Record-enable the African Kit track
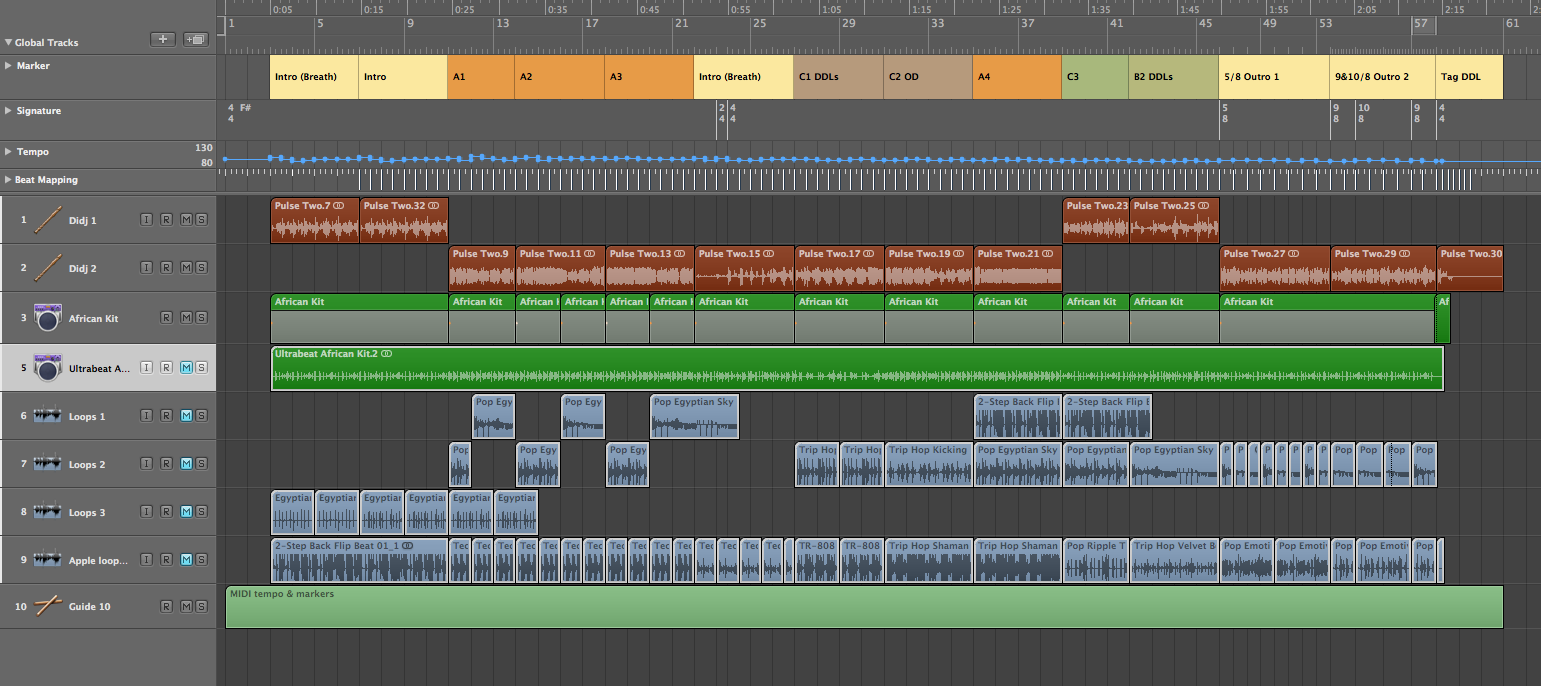The width and height of the screenshot is (1541, 686). 166,318
